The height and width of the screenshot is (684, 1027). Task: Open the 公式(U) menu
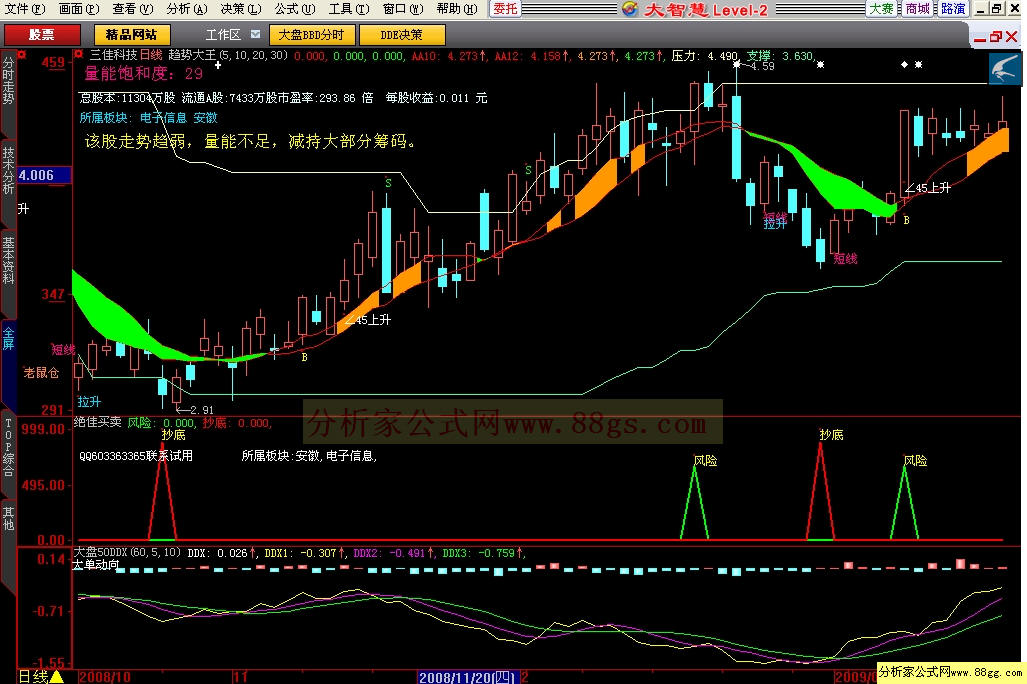pyautogui.click(x=294, y=9)
